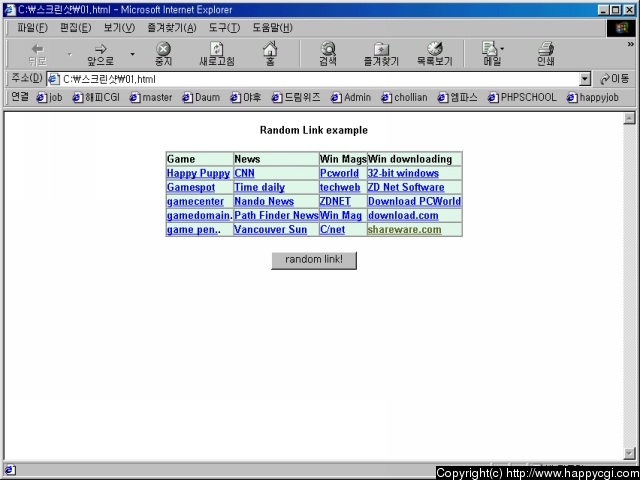The image size is (640, 480).
Task: Open the Time daily link
Action: [x=260, y=187]
